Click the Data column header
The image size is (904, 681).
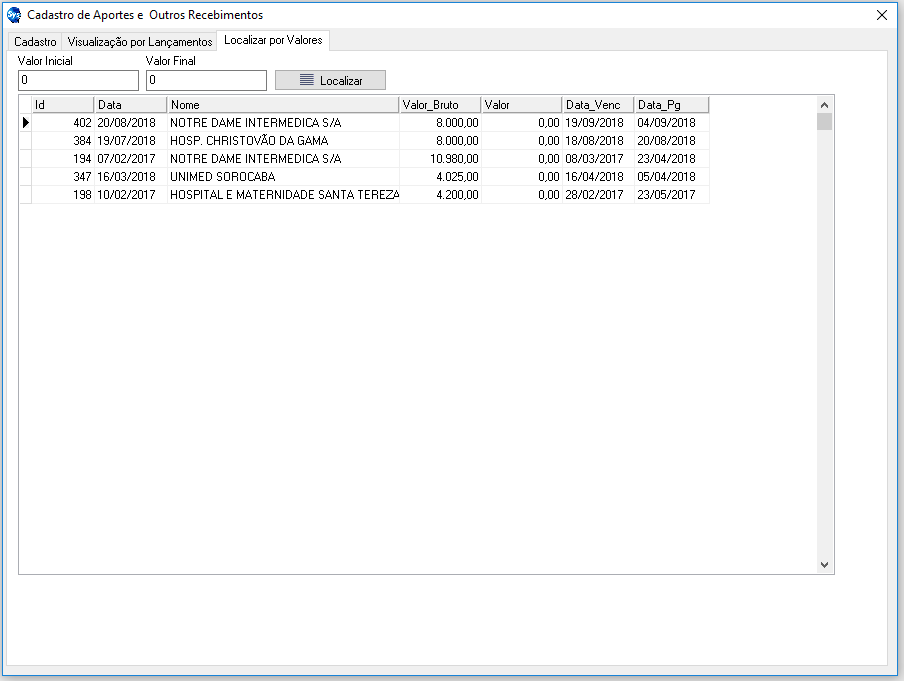click(130, 105)
